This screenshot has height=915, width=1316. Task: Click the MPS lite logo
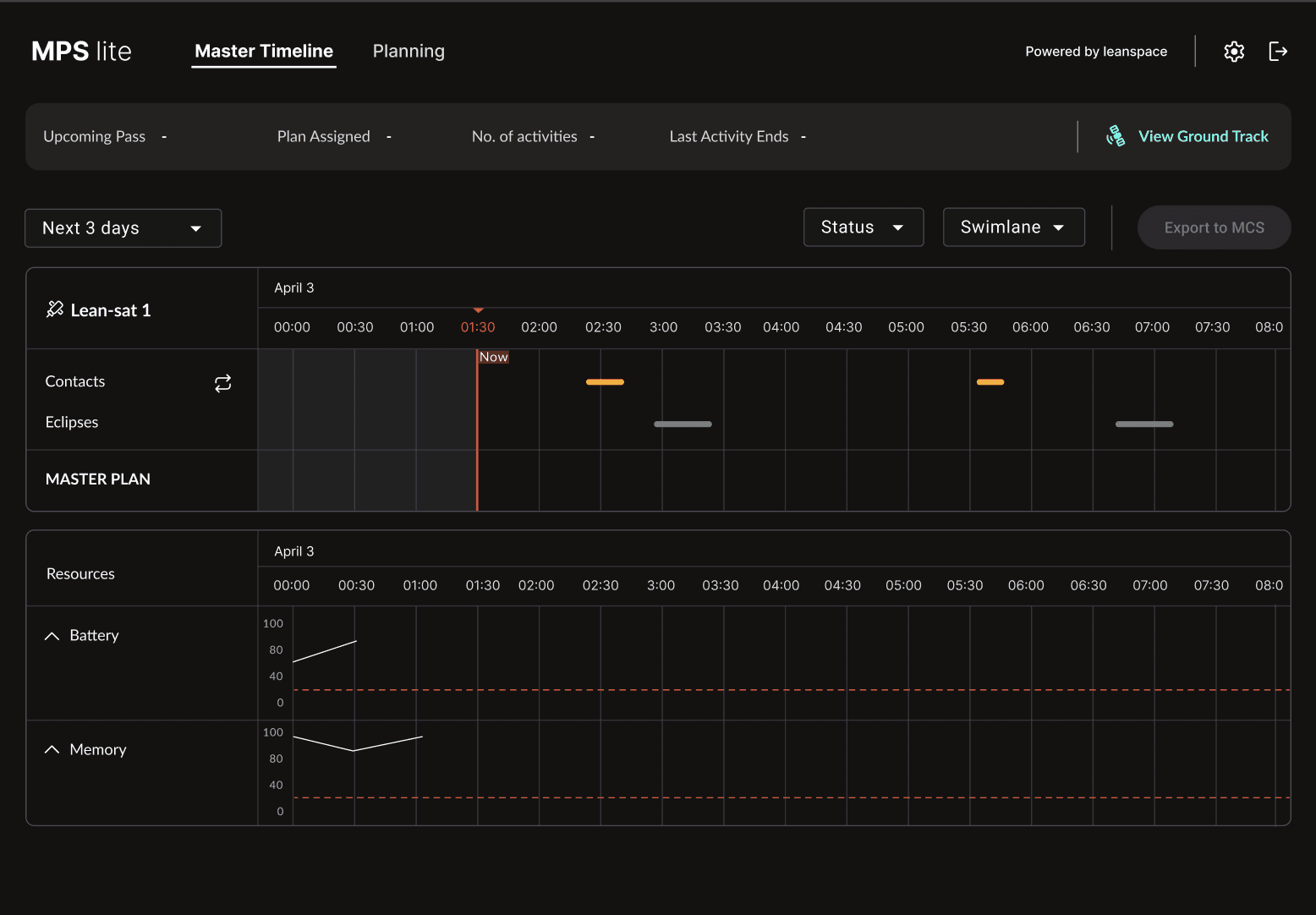81,52
